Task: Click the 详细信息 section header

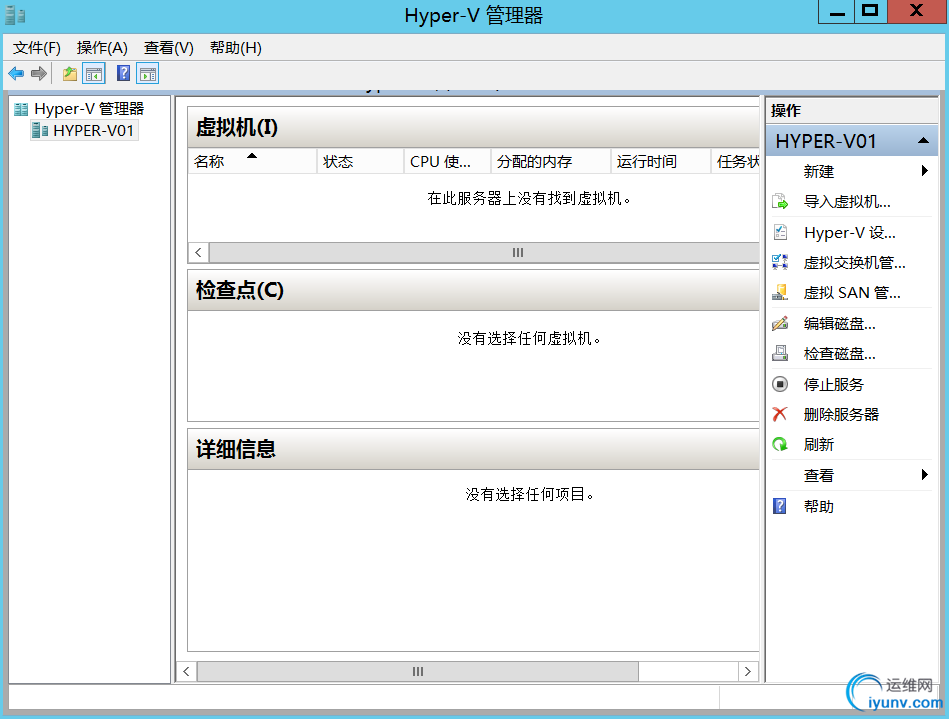Action: [473, 449]
